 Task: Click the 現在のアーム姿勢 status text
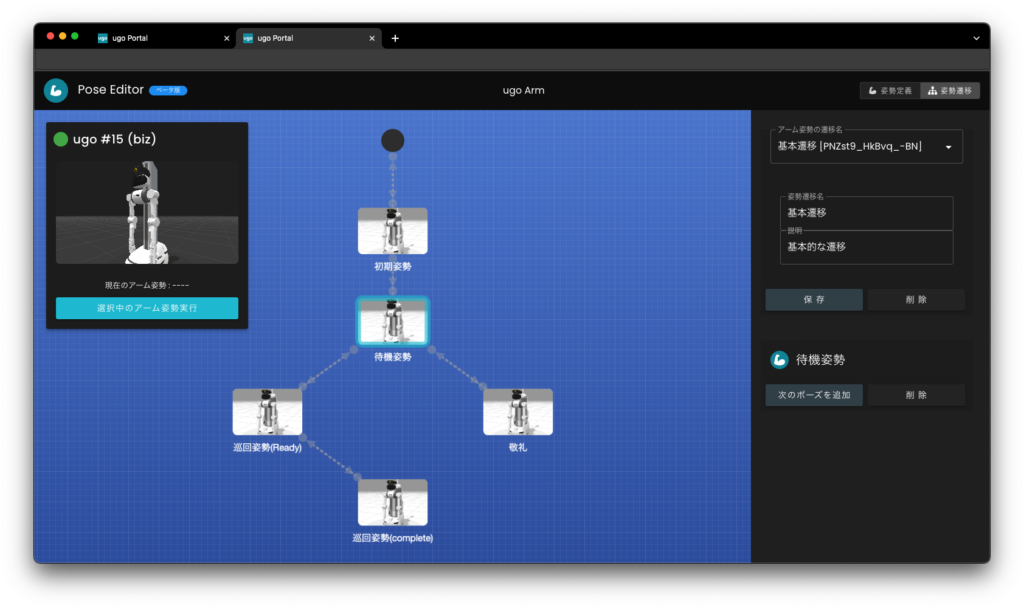pyautogui.click(x=147, y=285)
